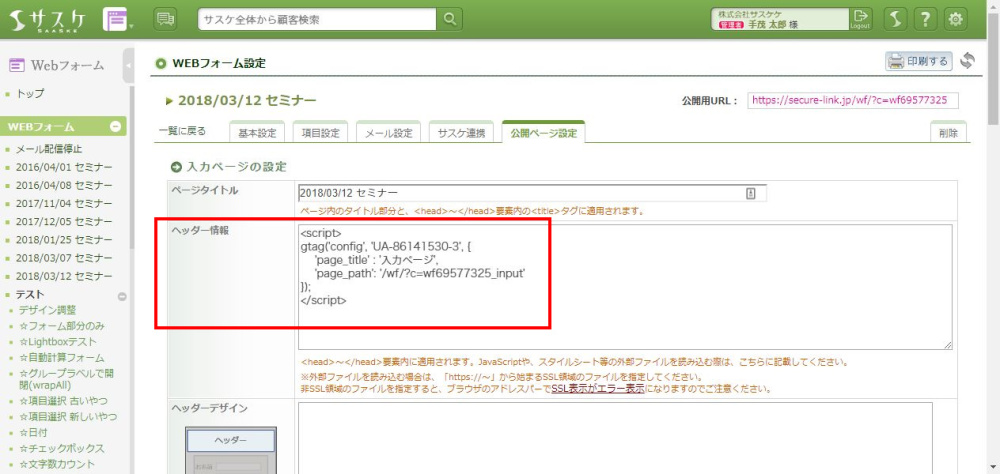1000x474 pixels.
Task: Click the refresh arrows icon
Action: (967, 61)
